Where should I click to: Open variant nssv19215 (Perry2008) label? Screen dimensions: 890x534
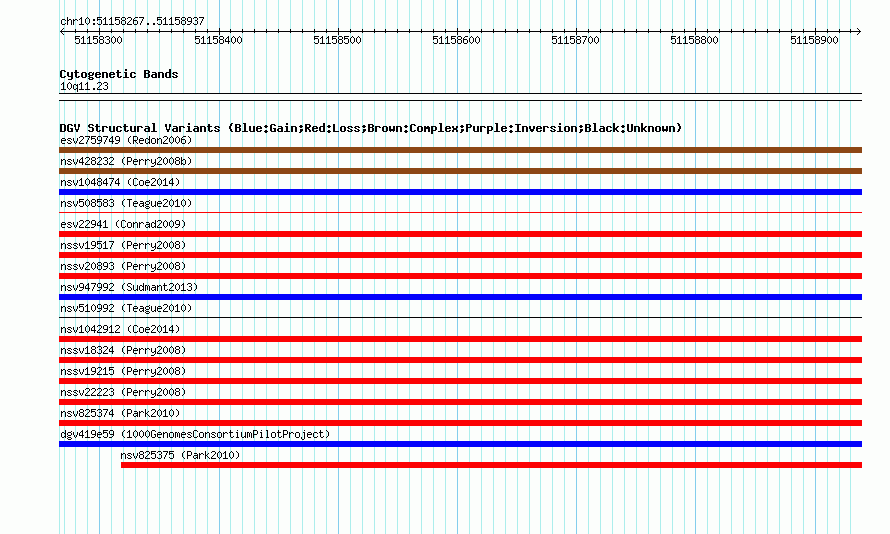[x=123, y=371]
